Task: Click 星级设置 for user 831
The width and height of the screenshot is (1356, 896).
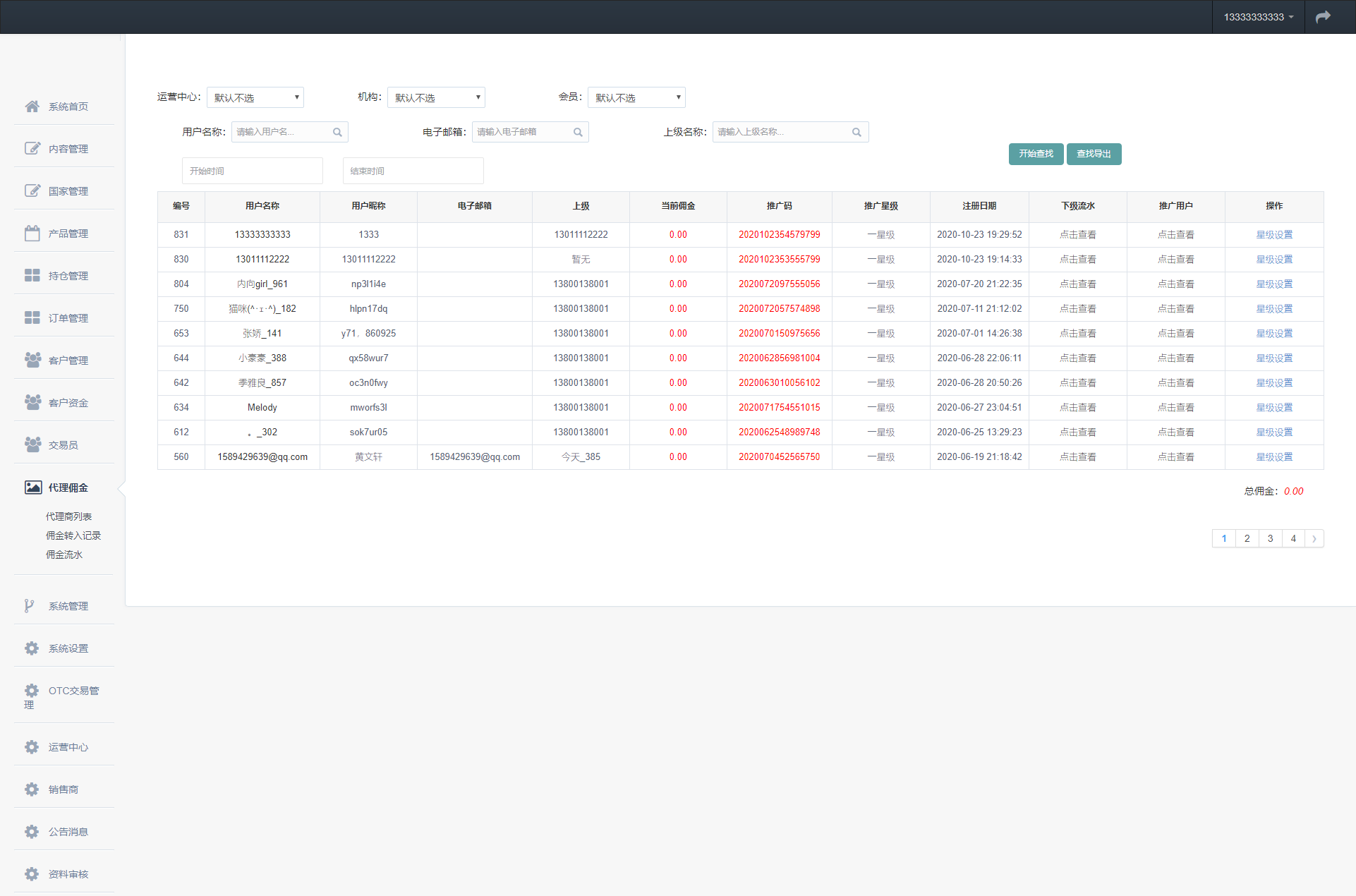Action: (1274, 235)
